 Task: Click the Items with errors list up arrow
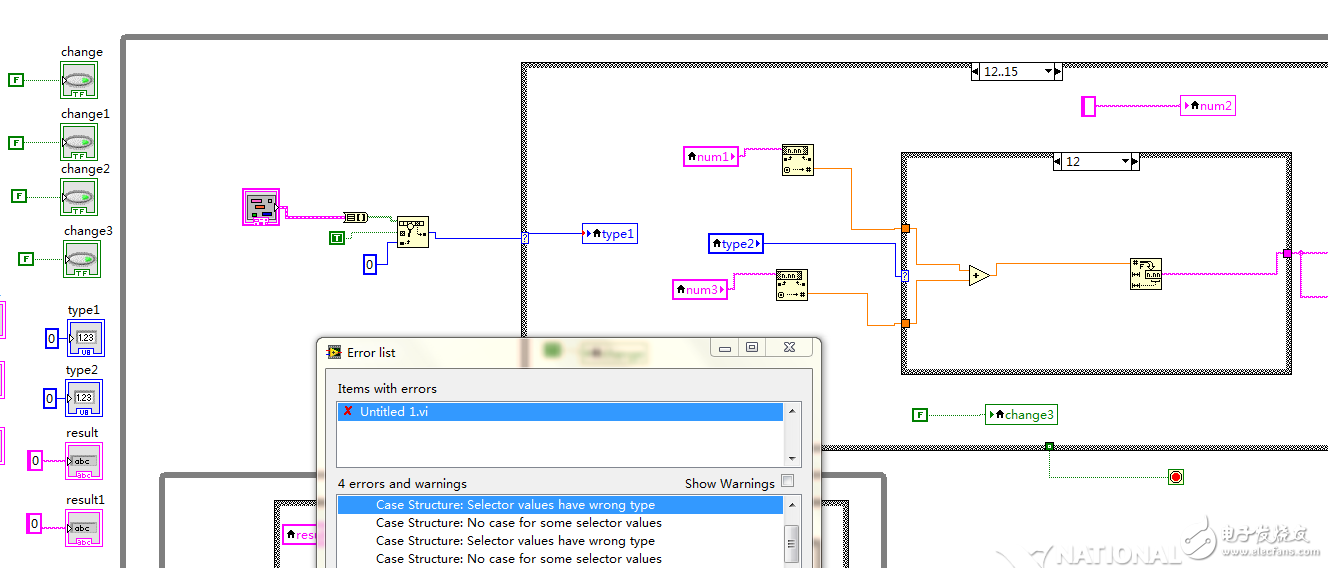pyautogui.click(x=794, y=410)
